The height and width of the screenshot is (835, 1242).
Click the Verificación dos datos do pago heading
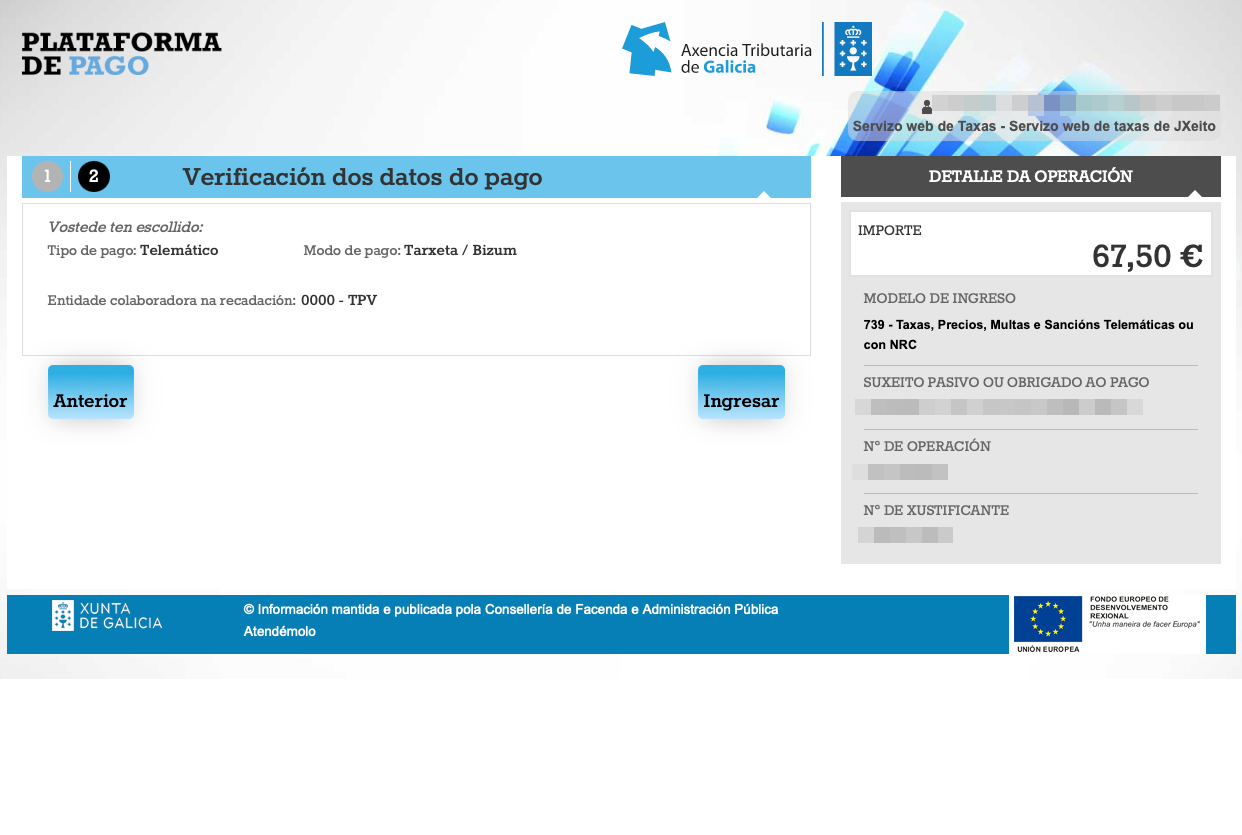pos(362,178)
